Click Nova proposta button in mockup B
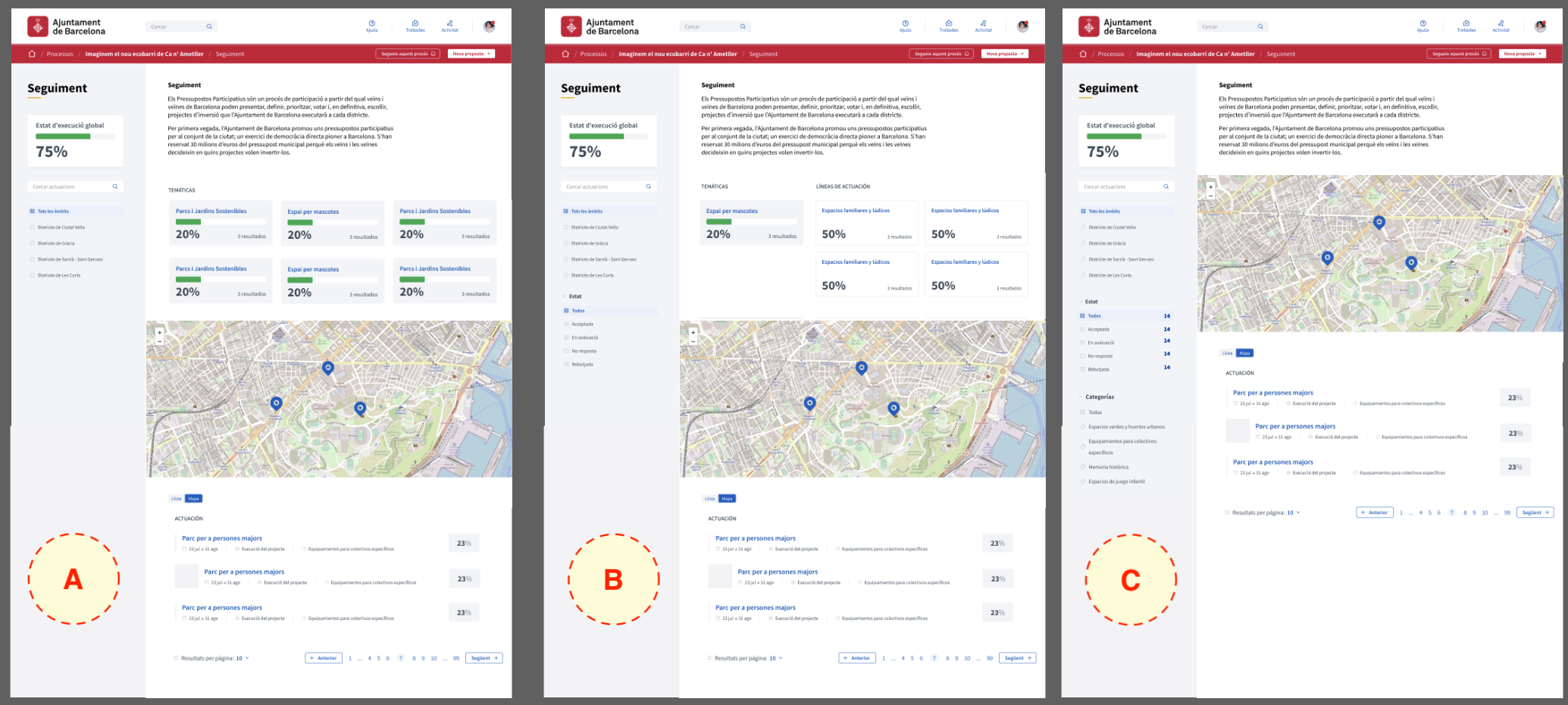 pos(1004,54)
